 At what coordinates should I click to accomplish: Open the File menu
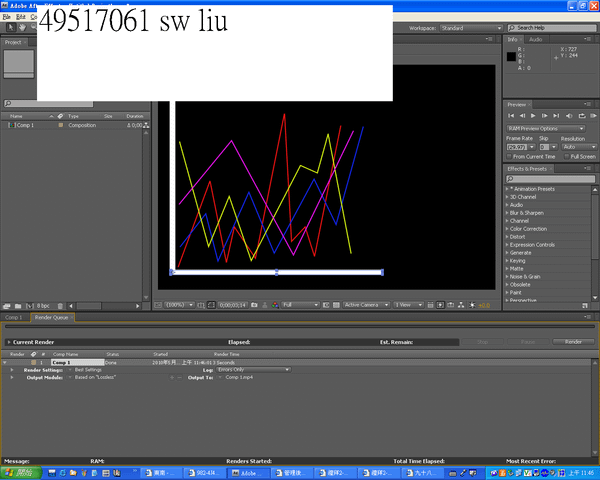point(7,17)
